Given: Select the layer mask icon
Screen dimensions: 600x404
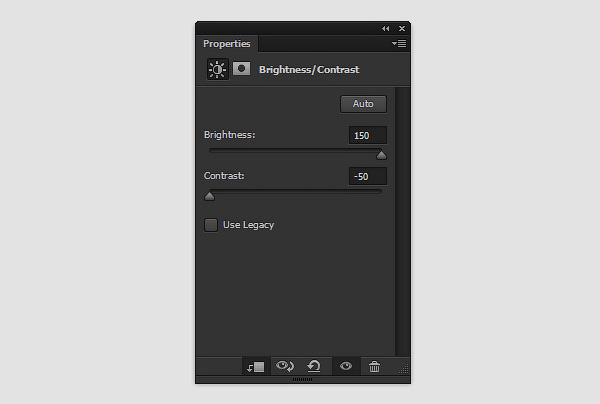Looking at the screenshot, I should 241,69.
